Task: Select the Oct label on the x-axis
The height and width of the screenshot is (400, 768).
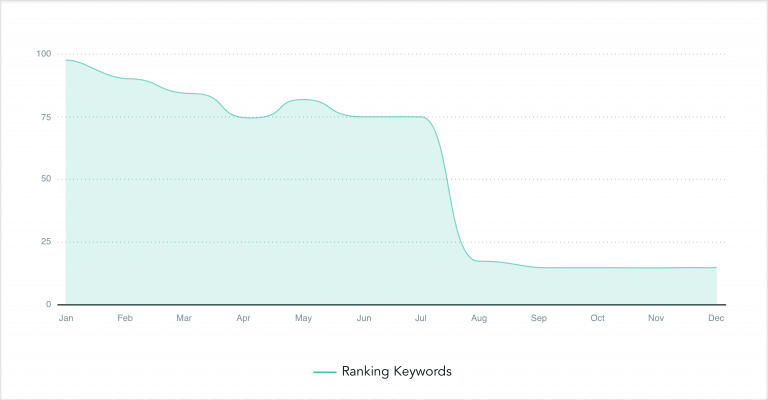Action: [598, 318]
